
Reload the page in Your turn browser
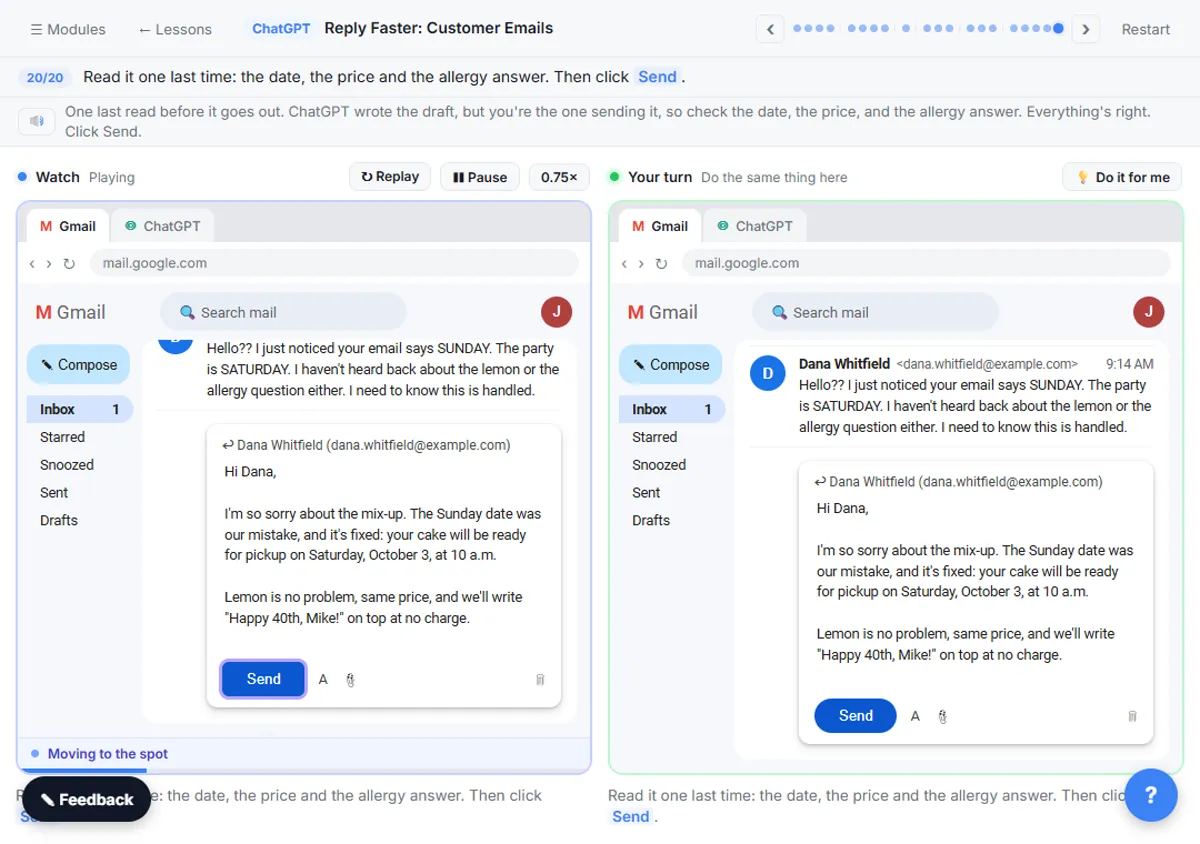[x=661, y=264]
